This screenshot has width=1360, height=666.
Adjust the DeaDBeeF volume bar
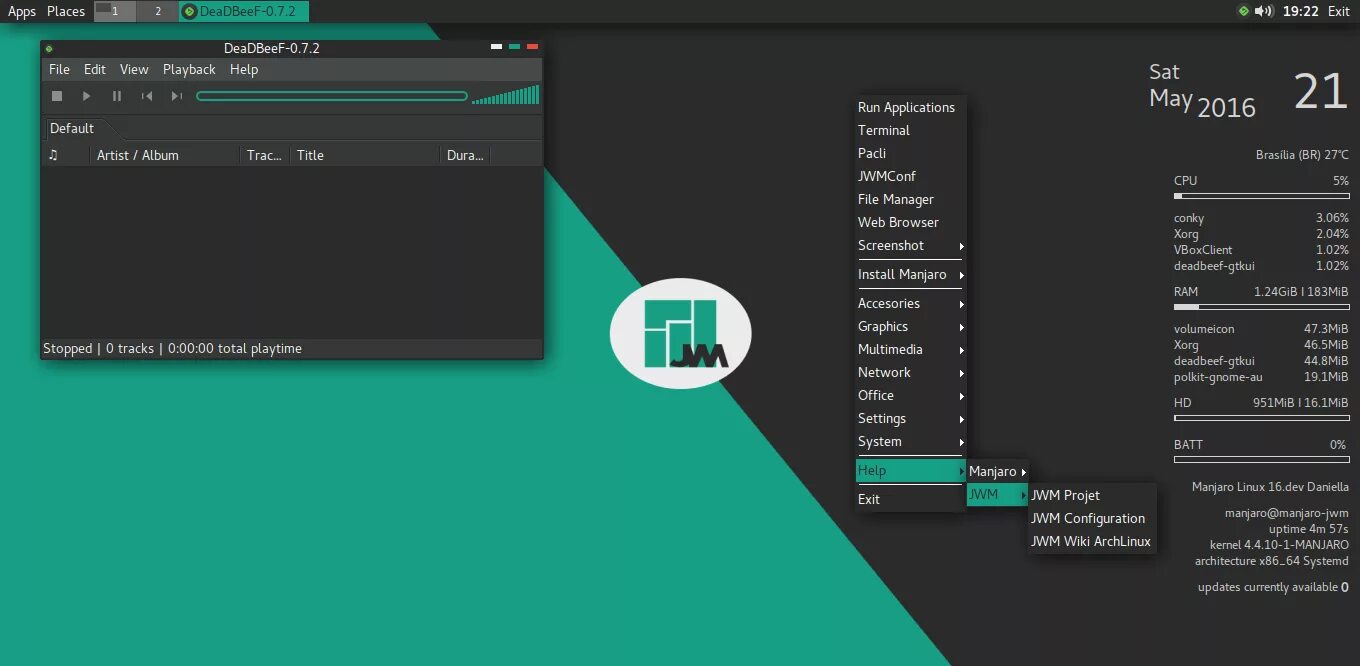(x=505, y=95)
